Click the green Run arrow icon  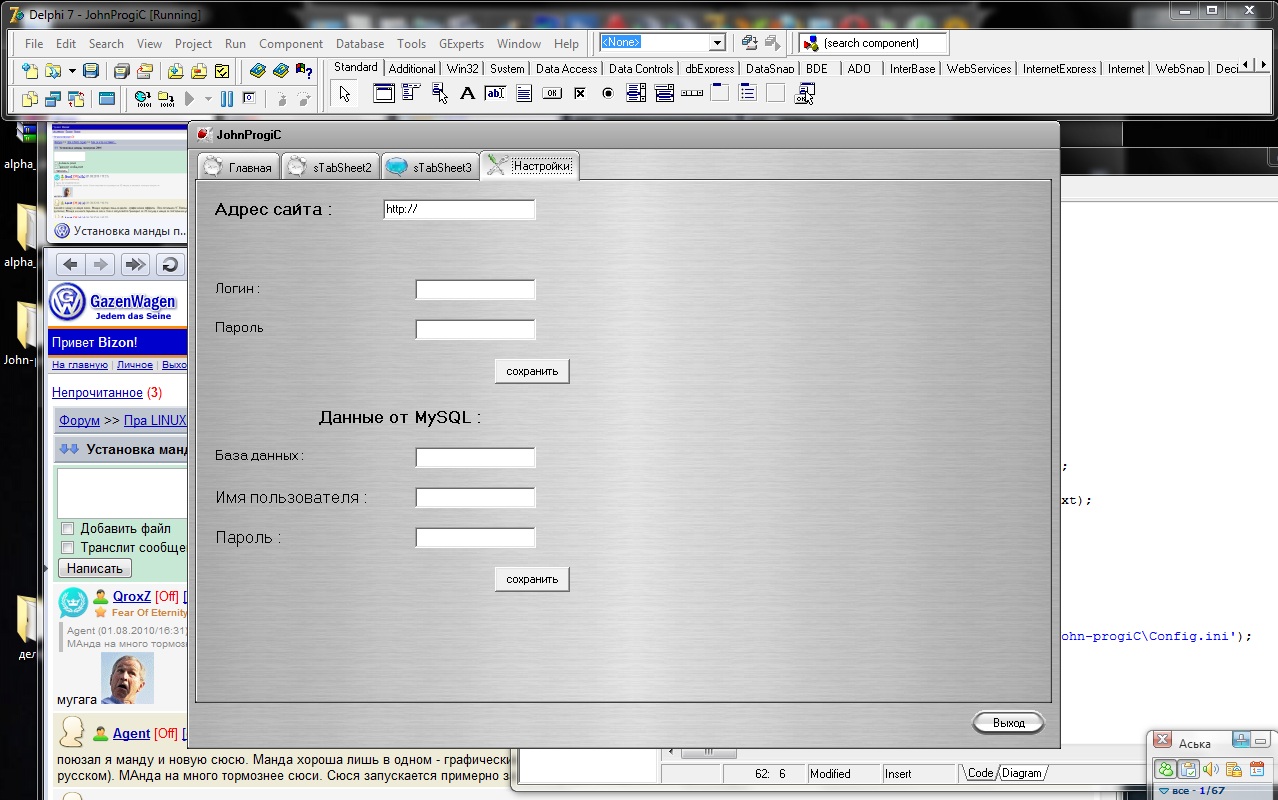pos(190,98)
